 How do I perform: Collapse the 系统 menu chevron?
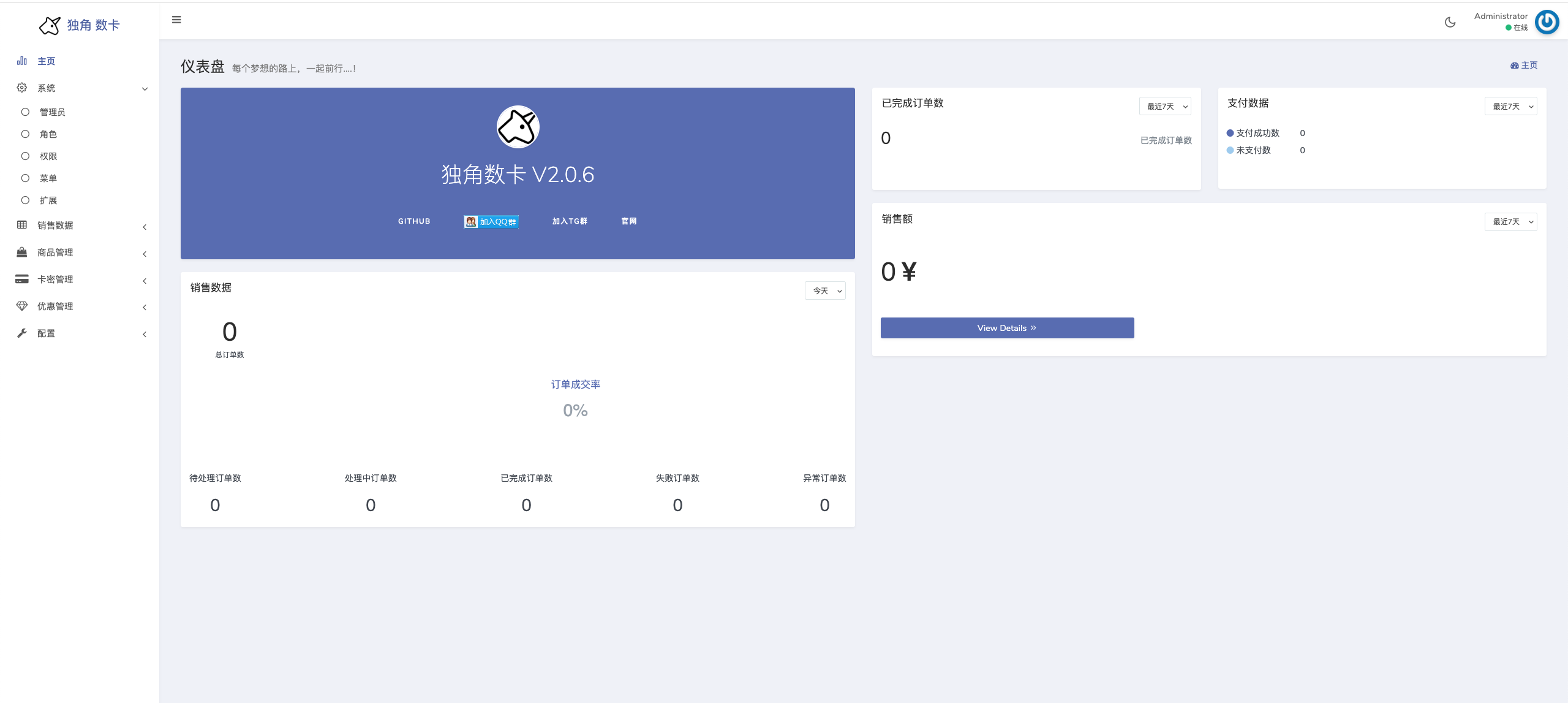(x=145, y=89)
